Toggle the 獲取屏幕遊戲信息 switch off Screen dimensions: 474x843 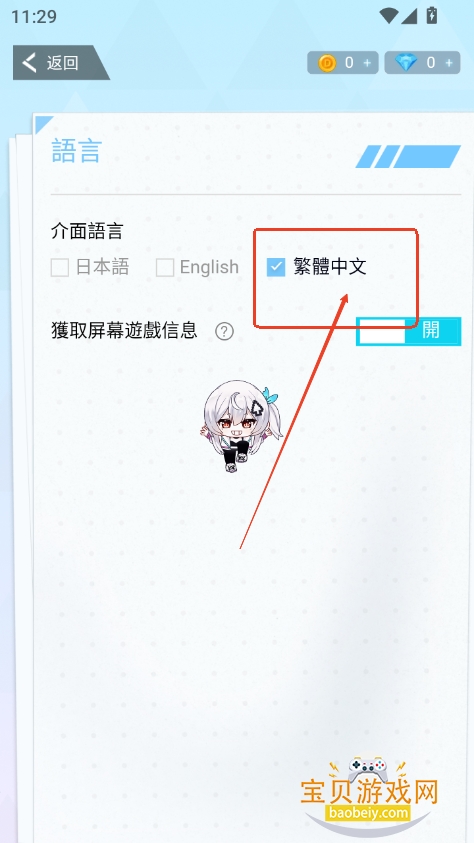tap(408, 331)
